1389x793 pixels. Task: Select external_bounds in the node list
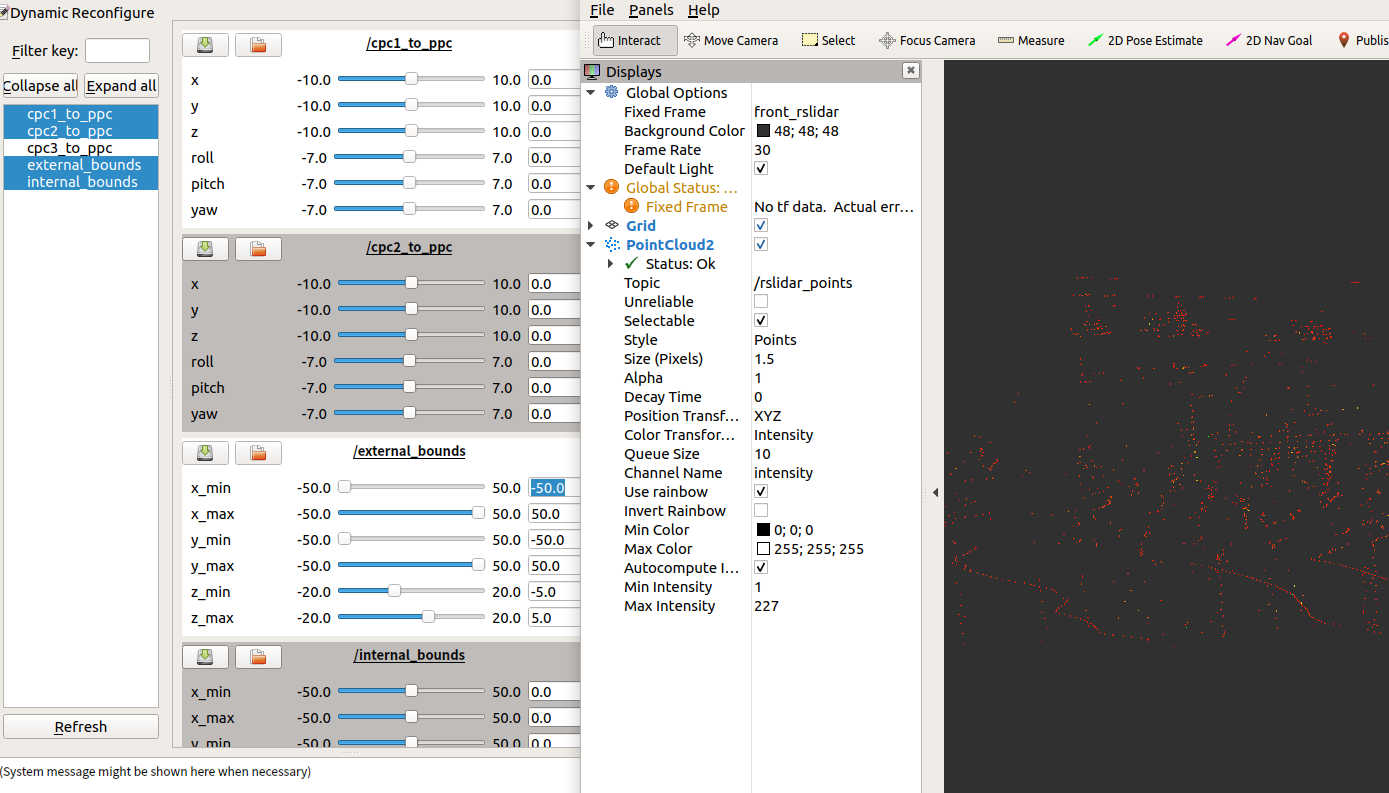pos(80,165)
